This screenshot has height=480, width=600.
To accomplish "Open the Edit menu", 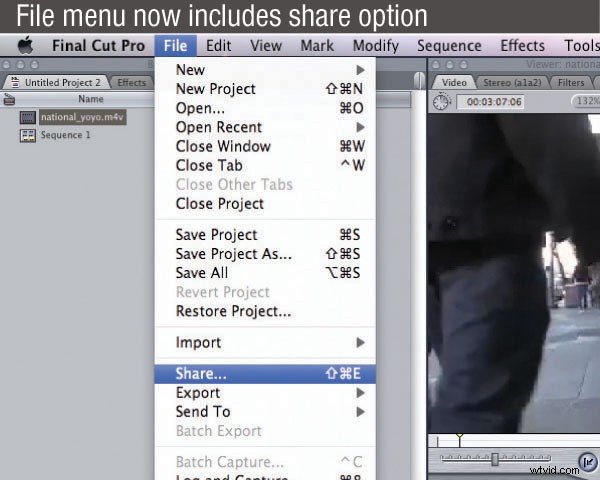I will point(218,46).
